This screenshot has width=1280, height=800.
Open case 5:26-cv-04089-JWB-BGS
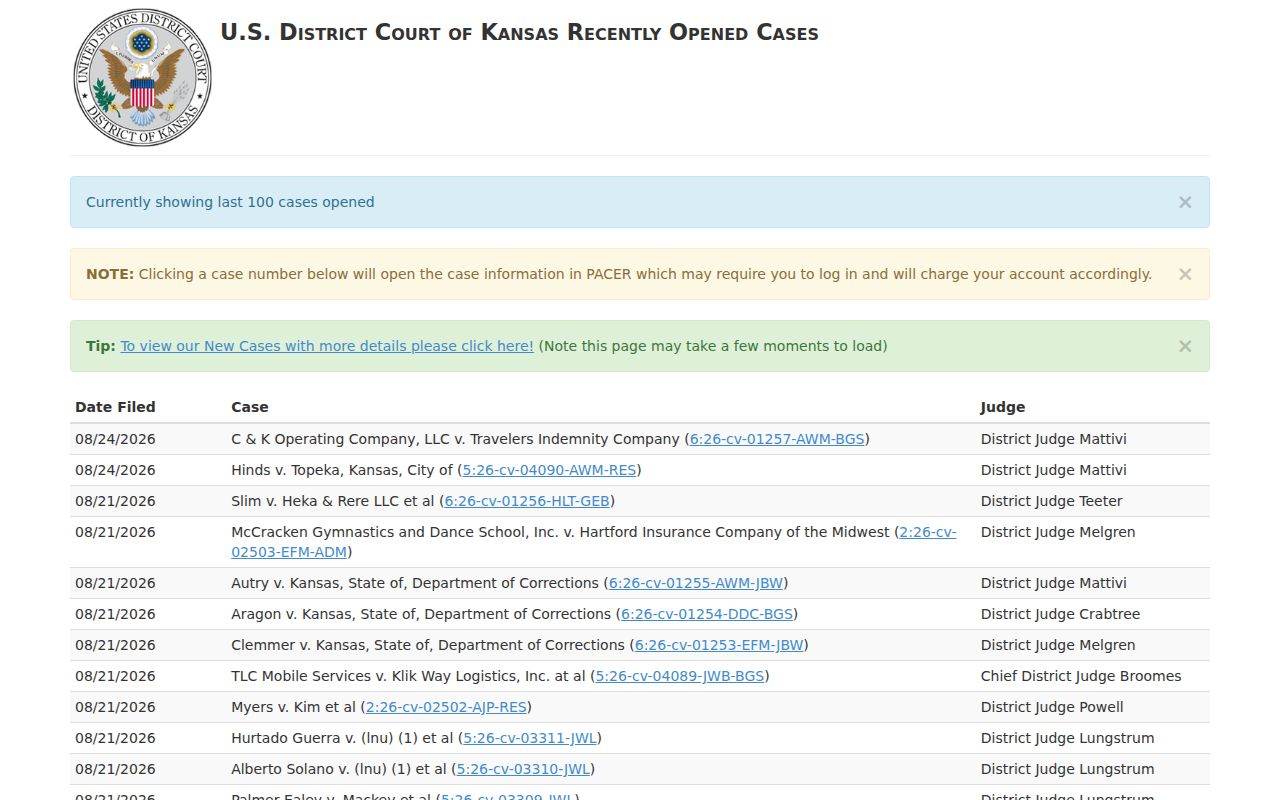point(680,676)
